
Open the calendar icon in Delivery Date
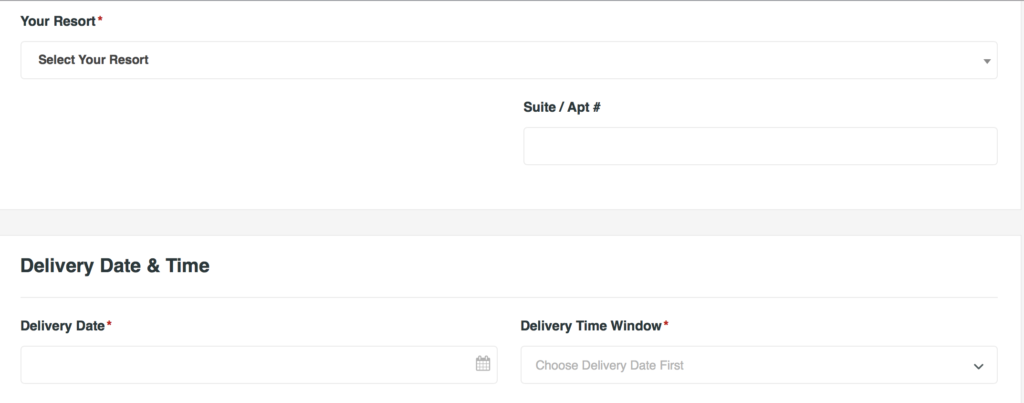pyautogui.click(x=483, y=364)
